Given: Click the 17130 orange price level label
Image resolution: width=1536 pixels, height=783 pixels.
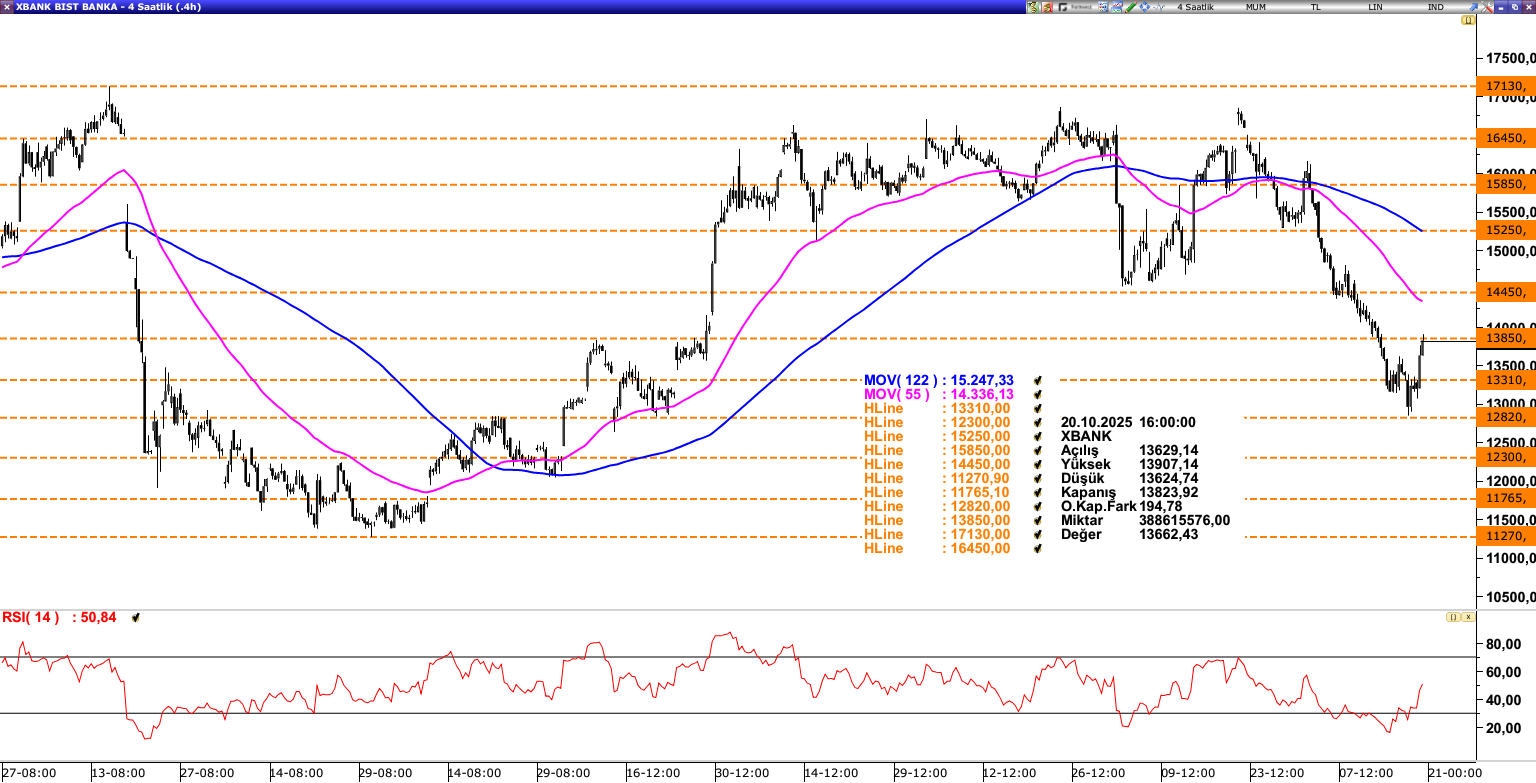Looking at the screenshot, I should click(1505, 87).
